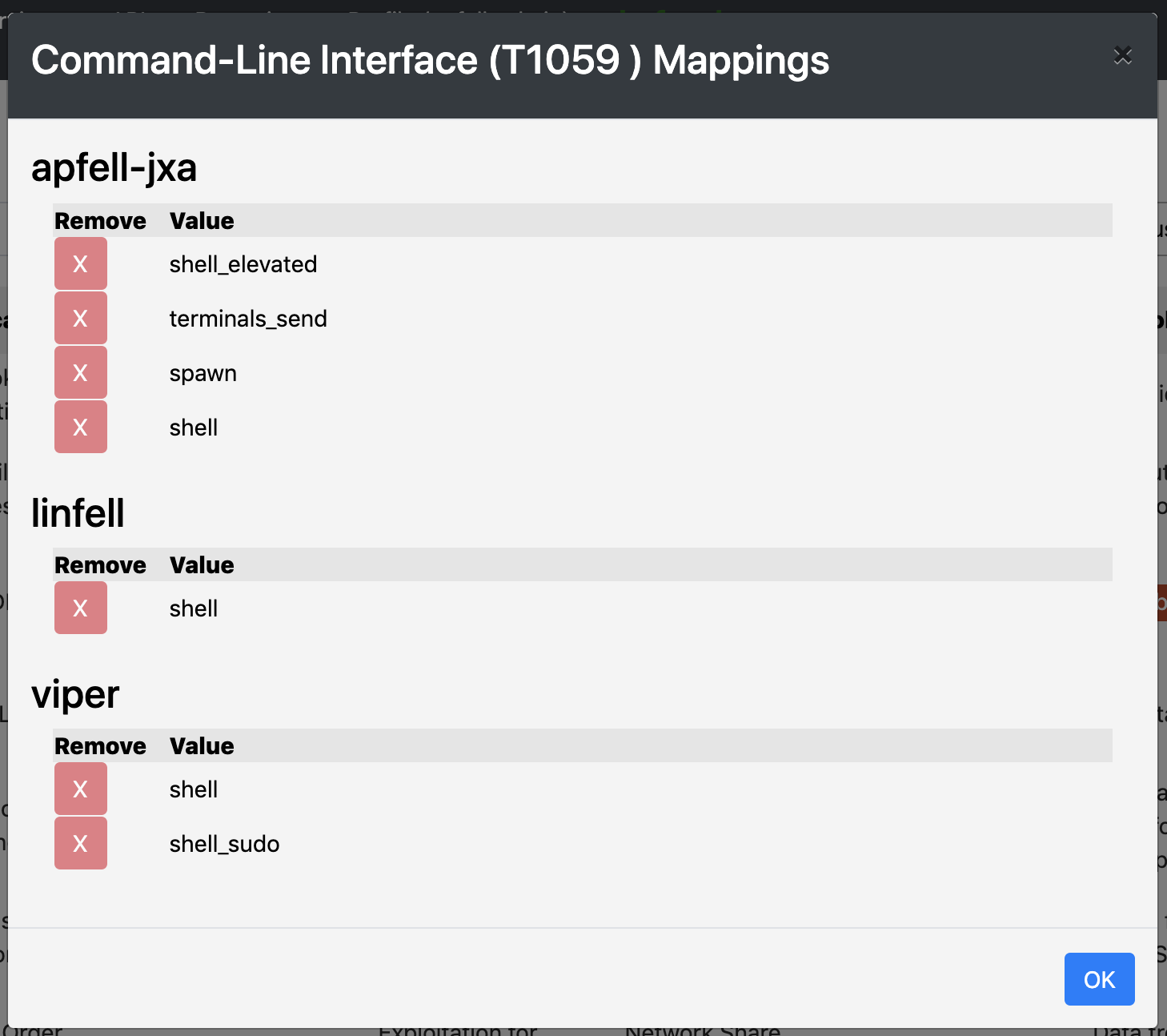Click the spawn value text
1167x1036 pixels.
[203, 373]
